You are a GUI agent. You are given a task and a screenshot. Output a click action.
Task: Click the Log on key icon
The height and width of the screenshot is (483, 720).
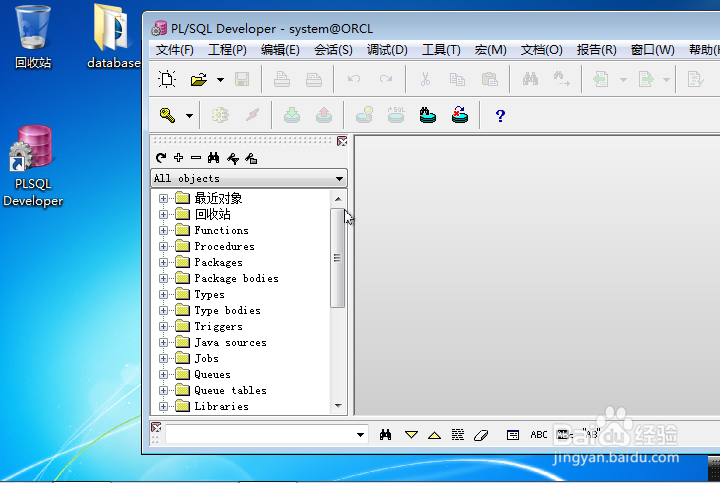[x=167, y=115]
